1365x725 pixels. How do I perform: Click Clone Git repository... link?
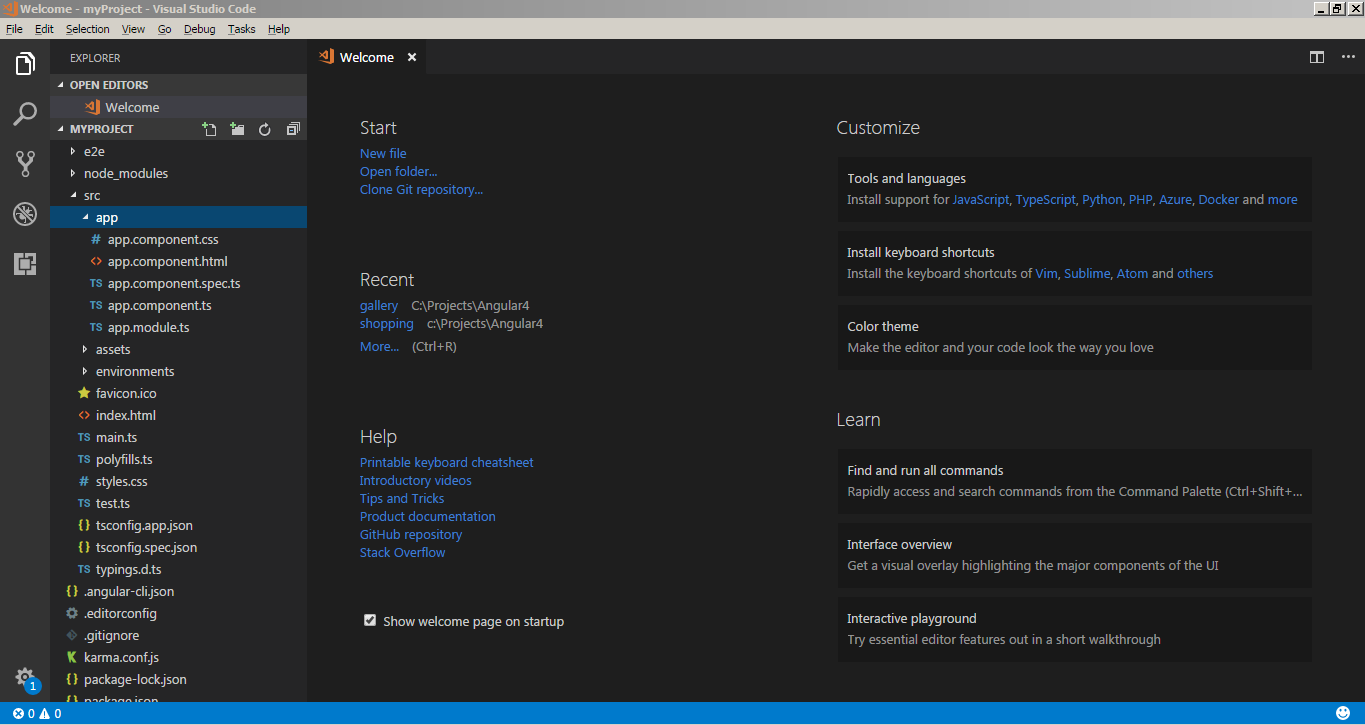(x=421, y=189)
